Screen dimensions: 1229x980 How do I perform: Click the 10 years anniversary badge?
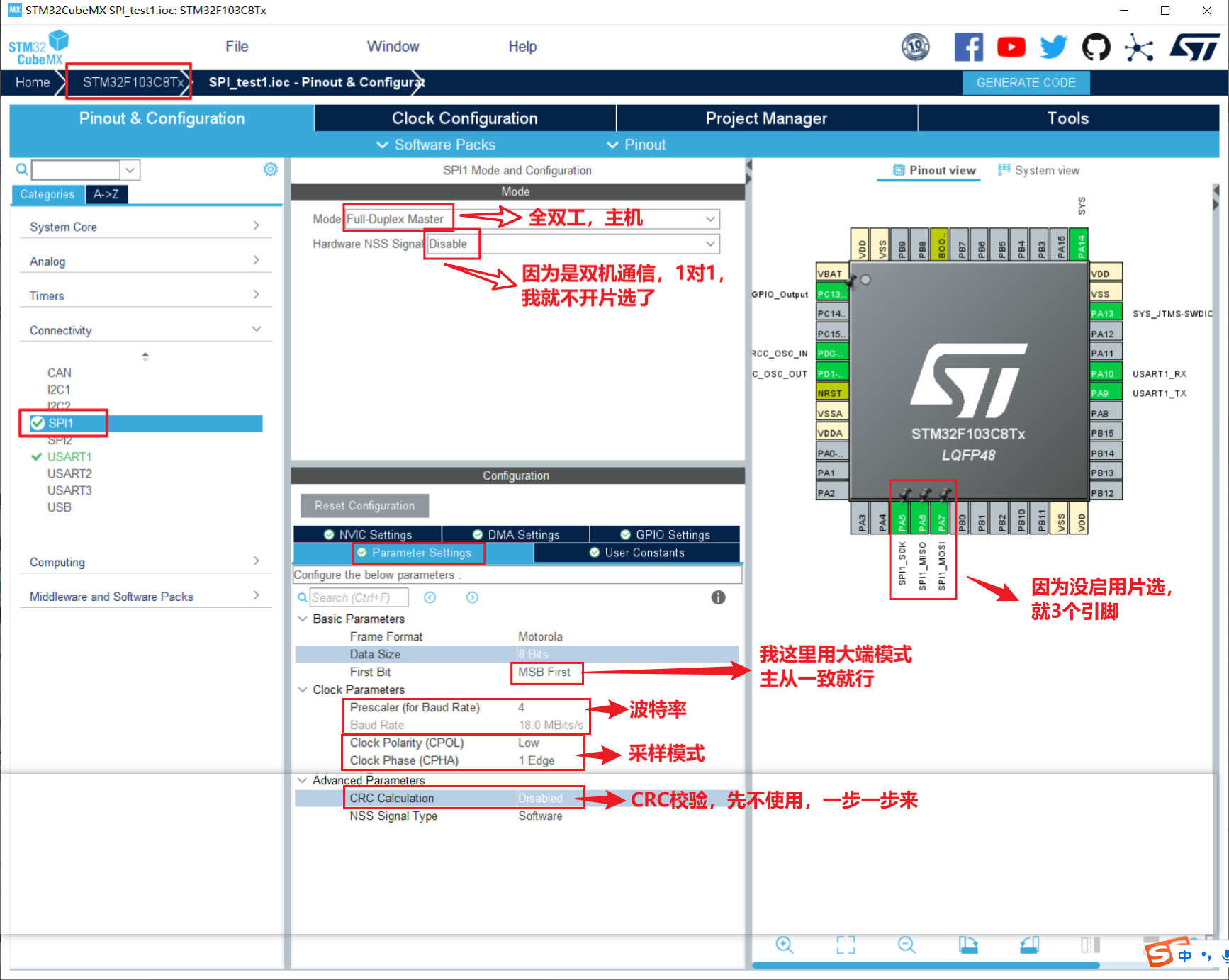(x=916, y=47)
